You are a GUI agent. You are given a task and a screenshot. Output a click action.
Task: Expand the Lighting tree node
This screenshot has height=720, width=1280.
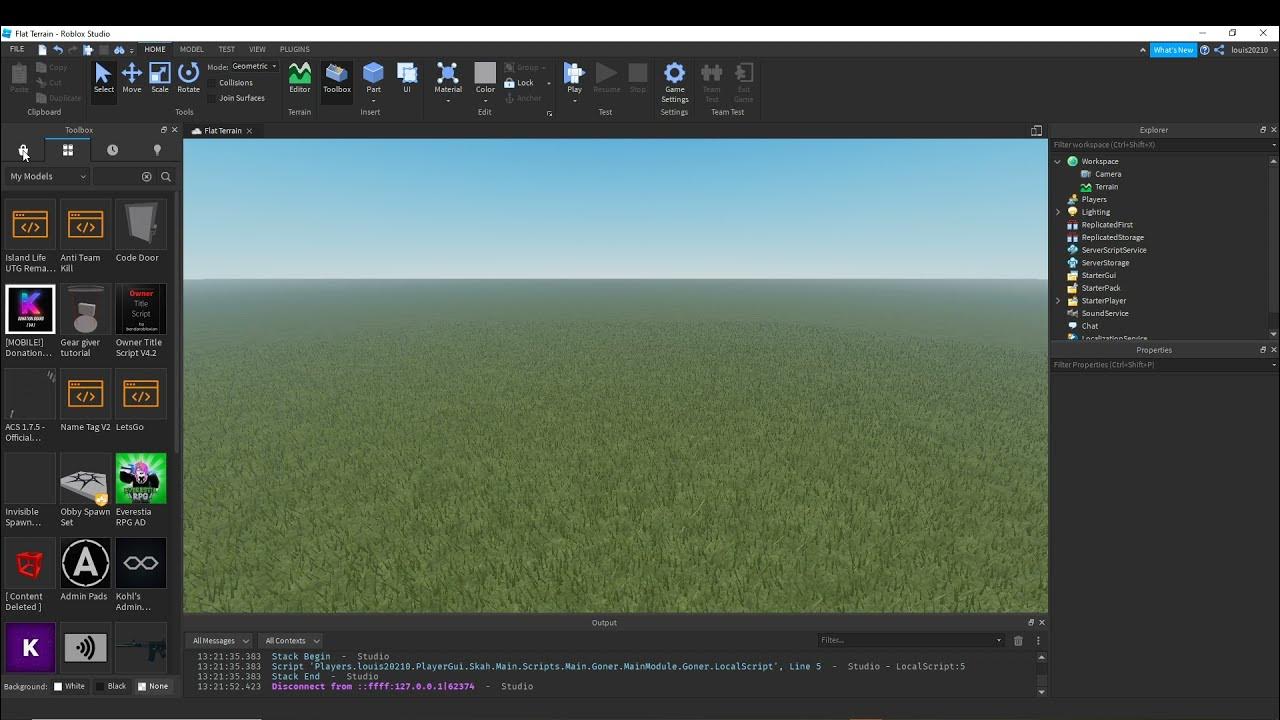coord(1058,212)
